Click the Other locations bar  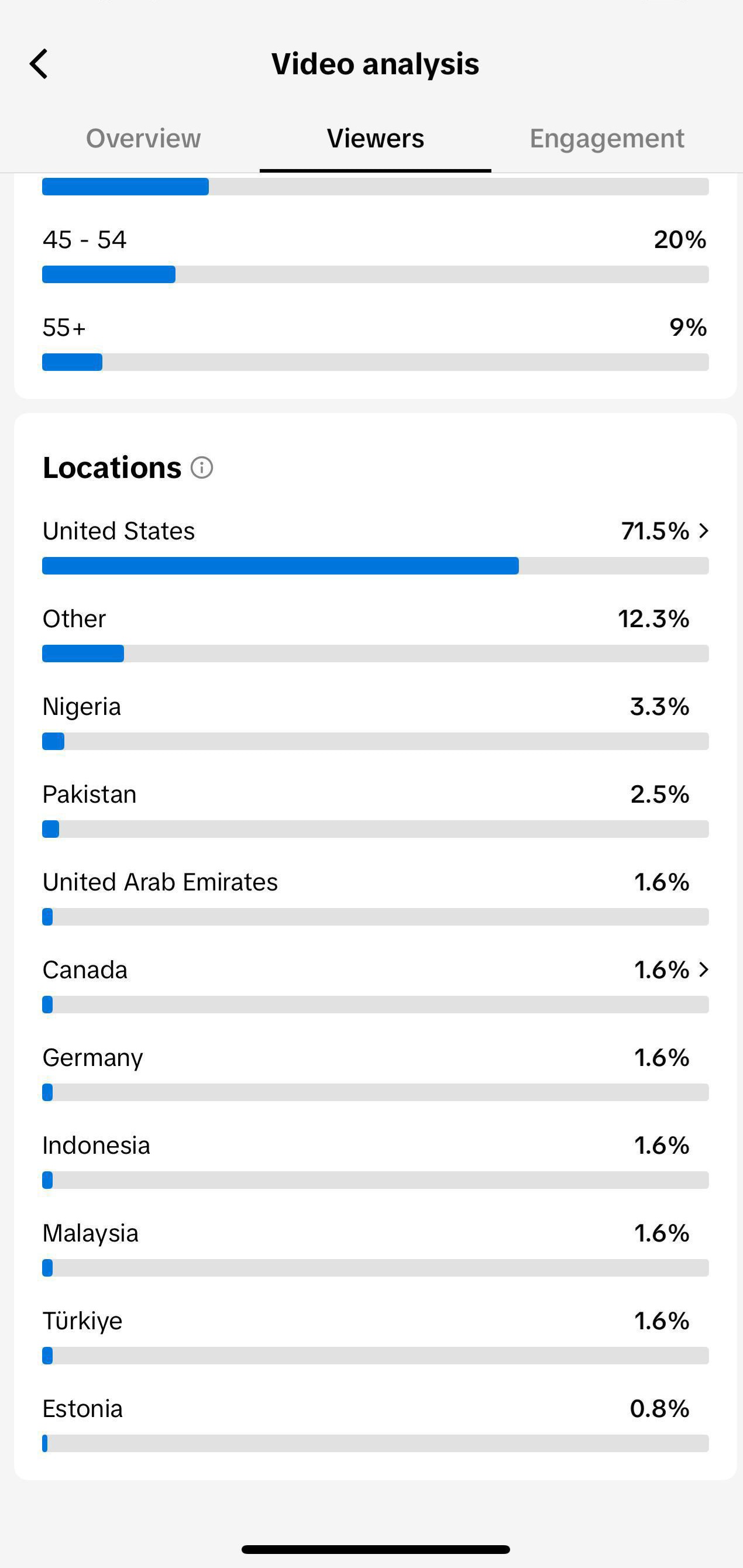pos(376,653)
